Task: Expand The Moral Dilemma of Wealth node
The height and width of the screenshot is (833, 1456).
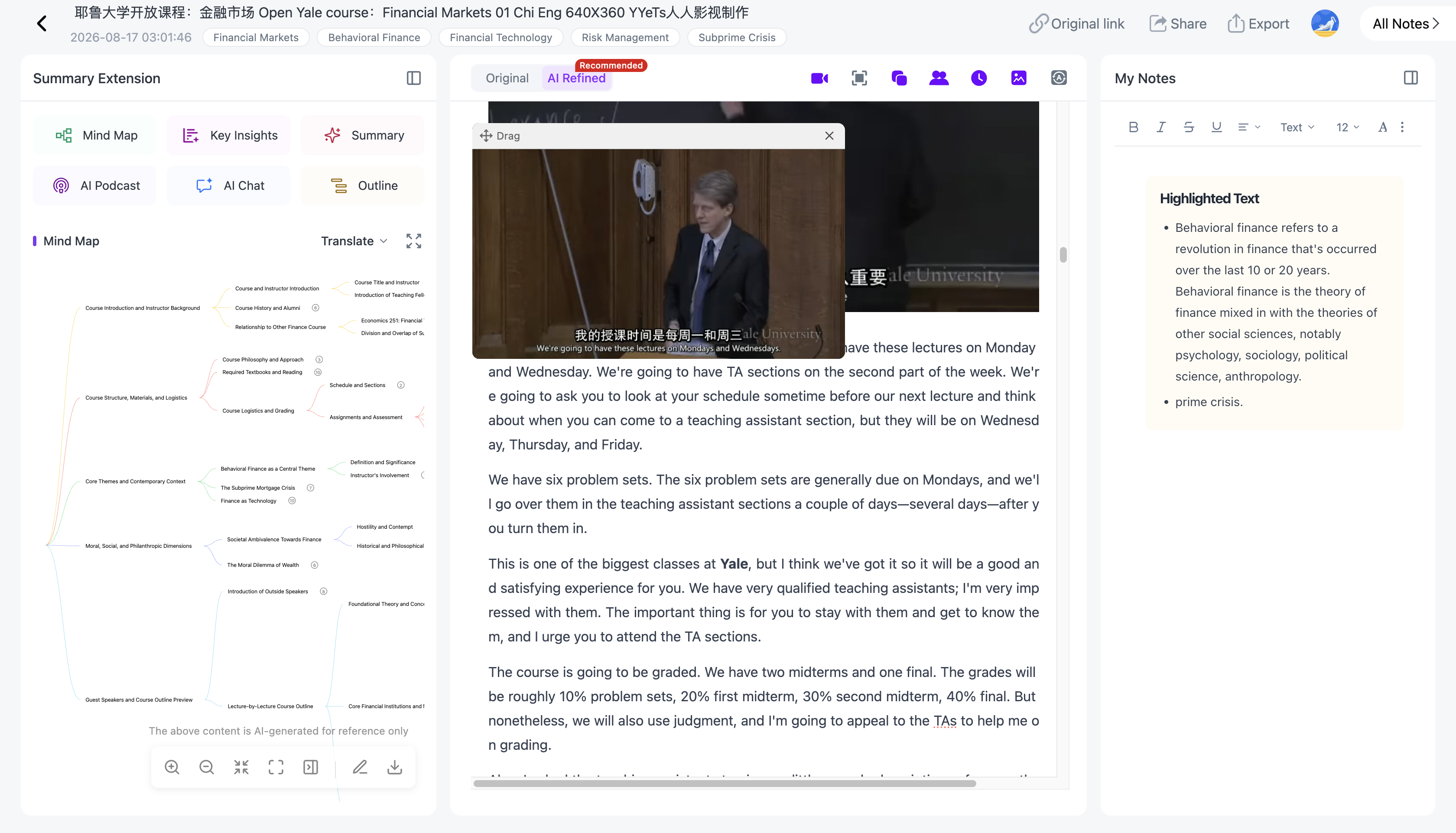Action: coord(314,565)
